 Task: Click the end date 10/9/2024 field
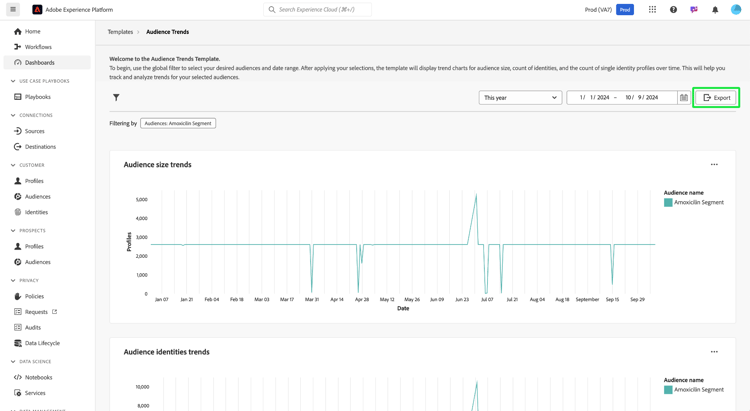click(642, 98)
